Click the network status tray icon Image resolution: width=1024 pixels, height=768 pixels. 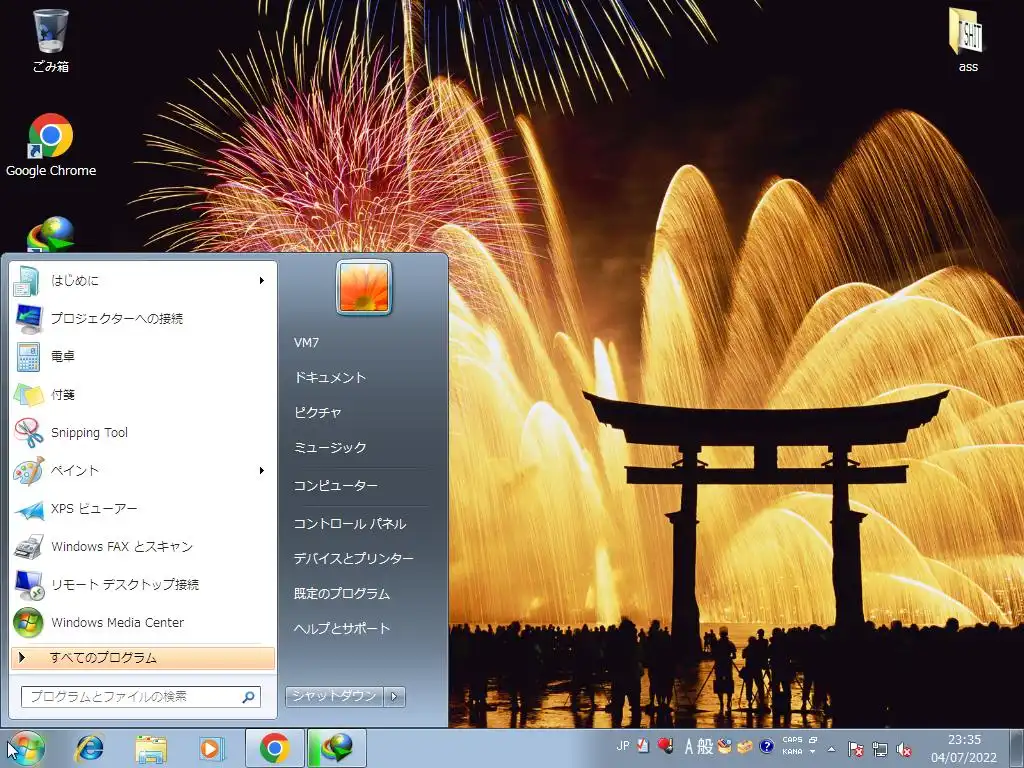(x=880, y=749)
